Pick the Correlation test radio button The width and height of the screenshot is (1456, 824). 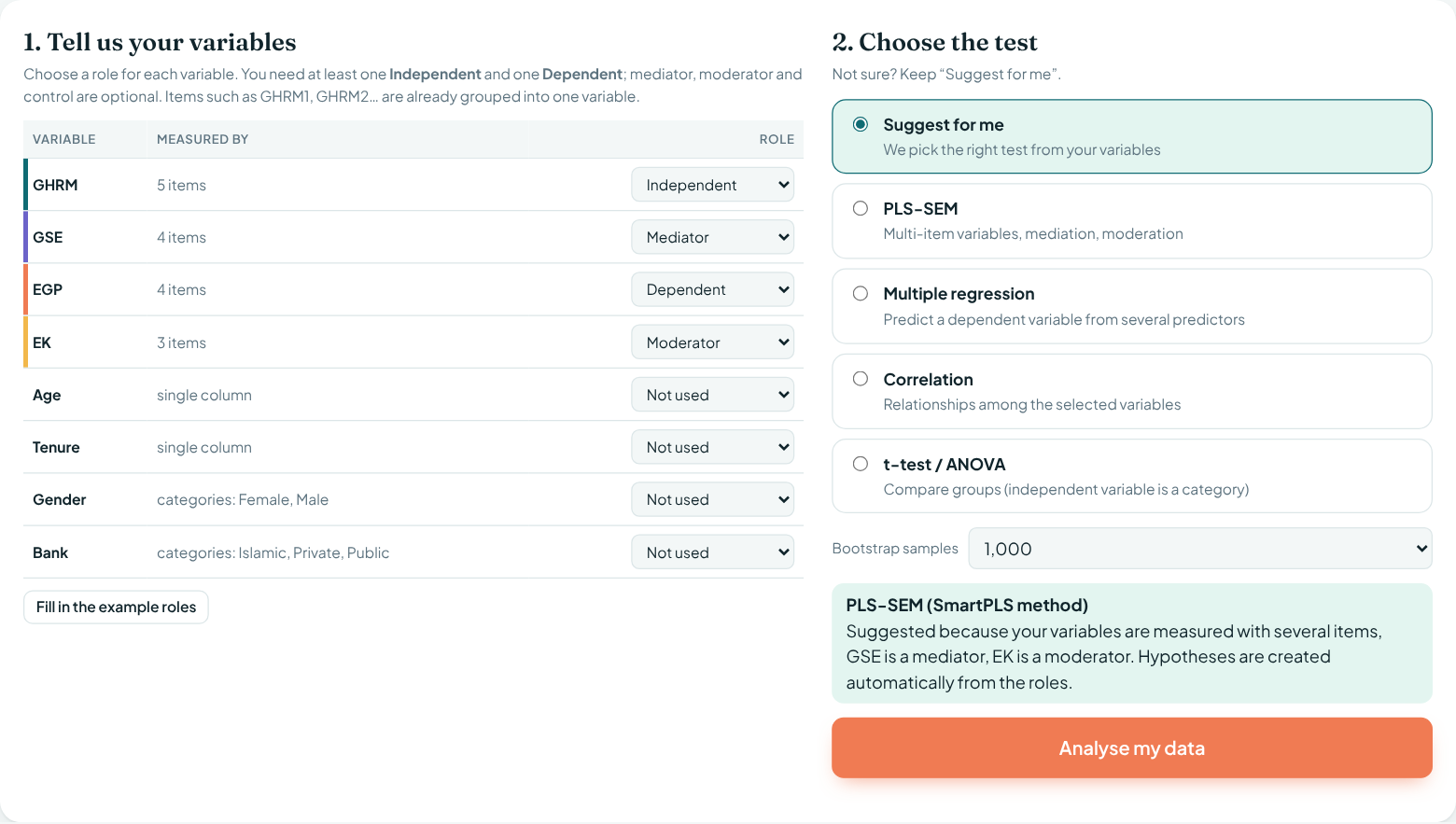tap(861, 378)
